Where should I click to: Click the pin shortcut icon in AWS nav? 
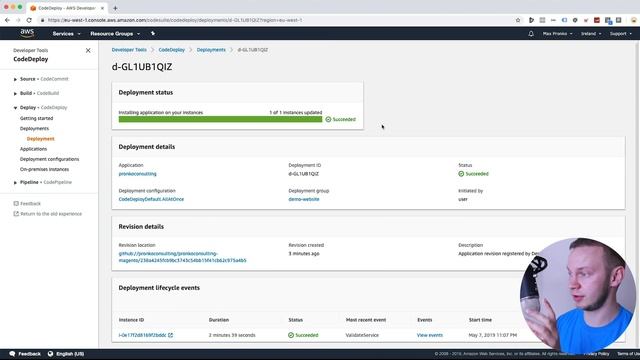(153, 33)
